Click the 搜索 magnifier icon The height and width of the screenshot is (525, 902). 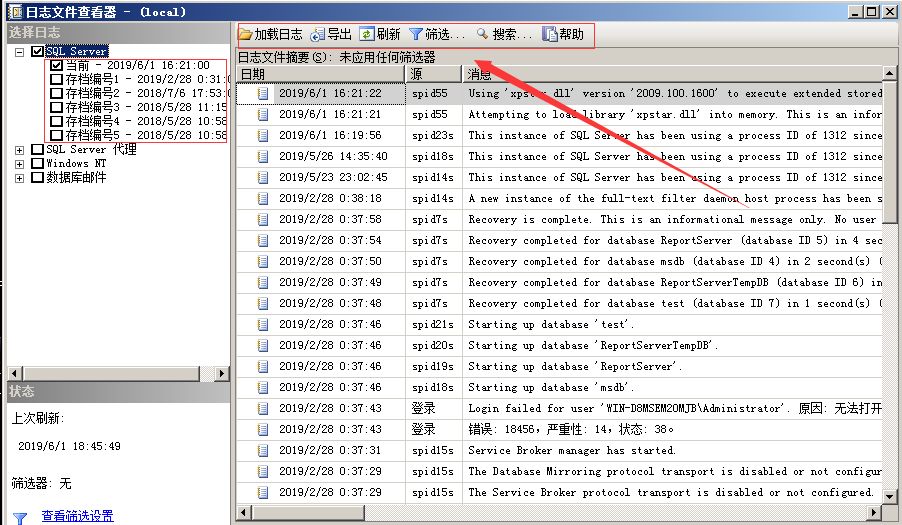click(482, 34)
